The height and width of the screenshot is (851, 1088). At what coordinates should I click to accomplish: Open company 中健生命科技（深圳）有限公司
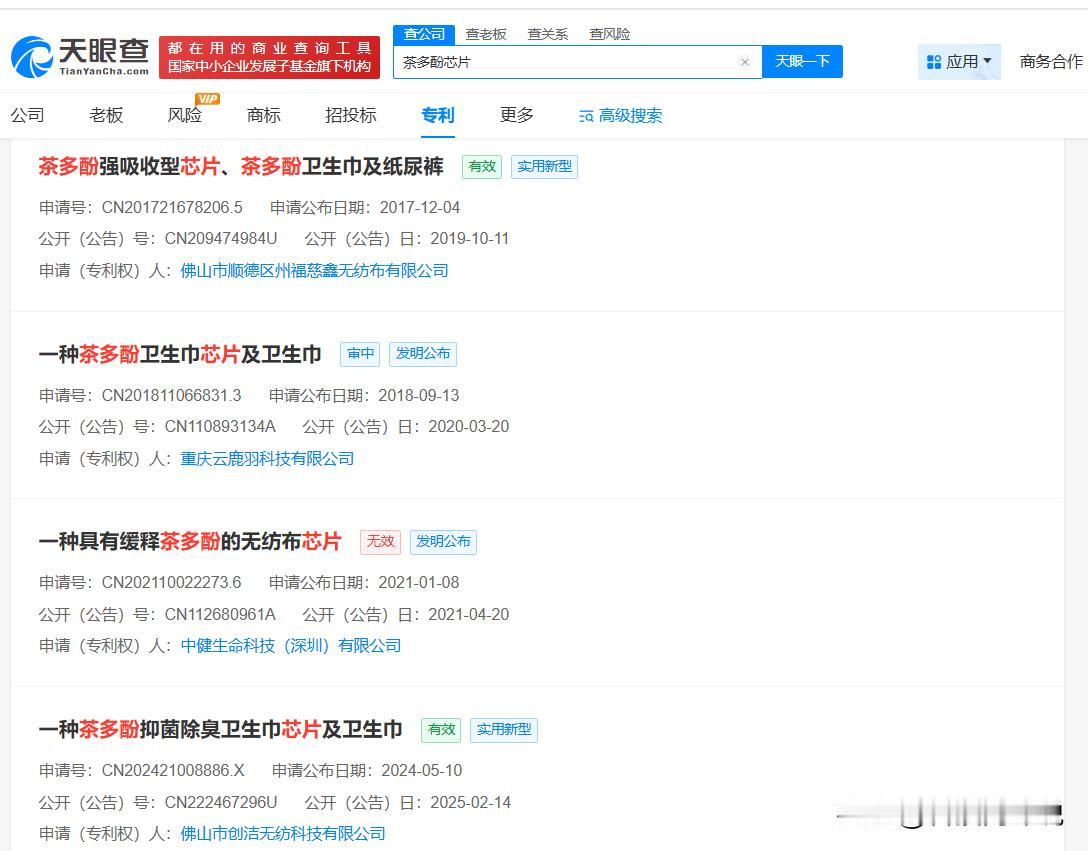point(291,646)
